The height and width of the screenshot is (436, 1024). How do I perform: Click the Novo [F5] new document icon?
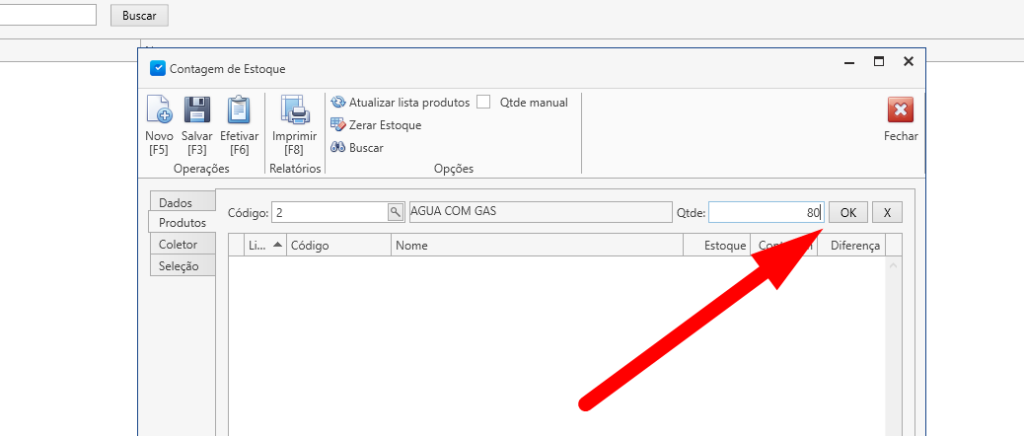159,111
